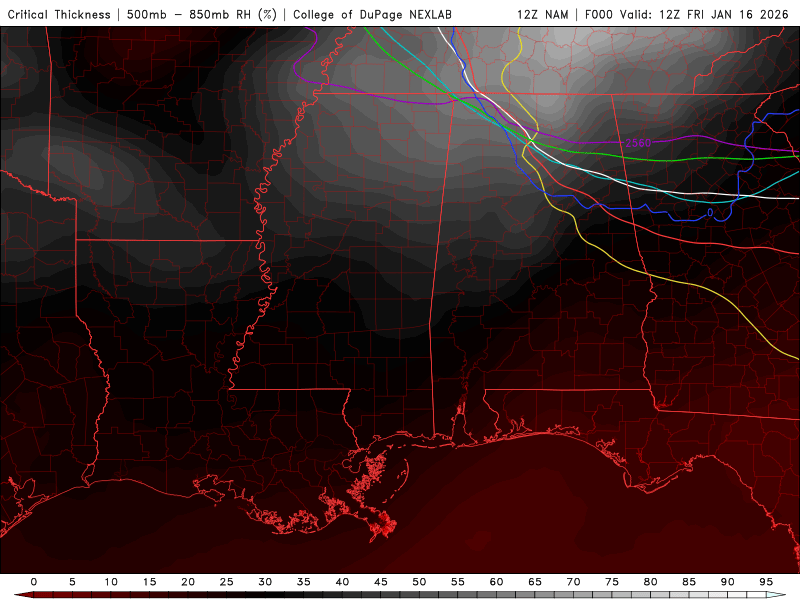800x600 pixels.
Task: Select the "40" color scale label
Action: 342,582
